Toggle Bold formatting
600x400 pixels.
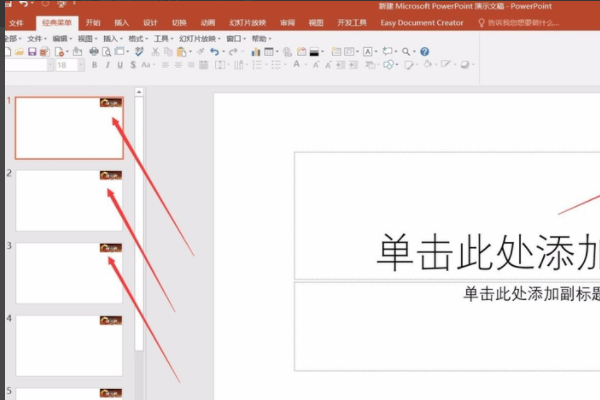click(94, 65)
